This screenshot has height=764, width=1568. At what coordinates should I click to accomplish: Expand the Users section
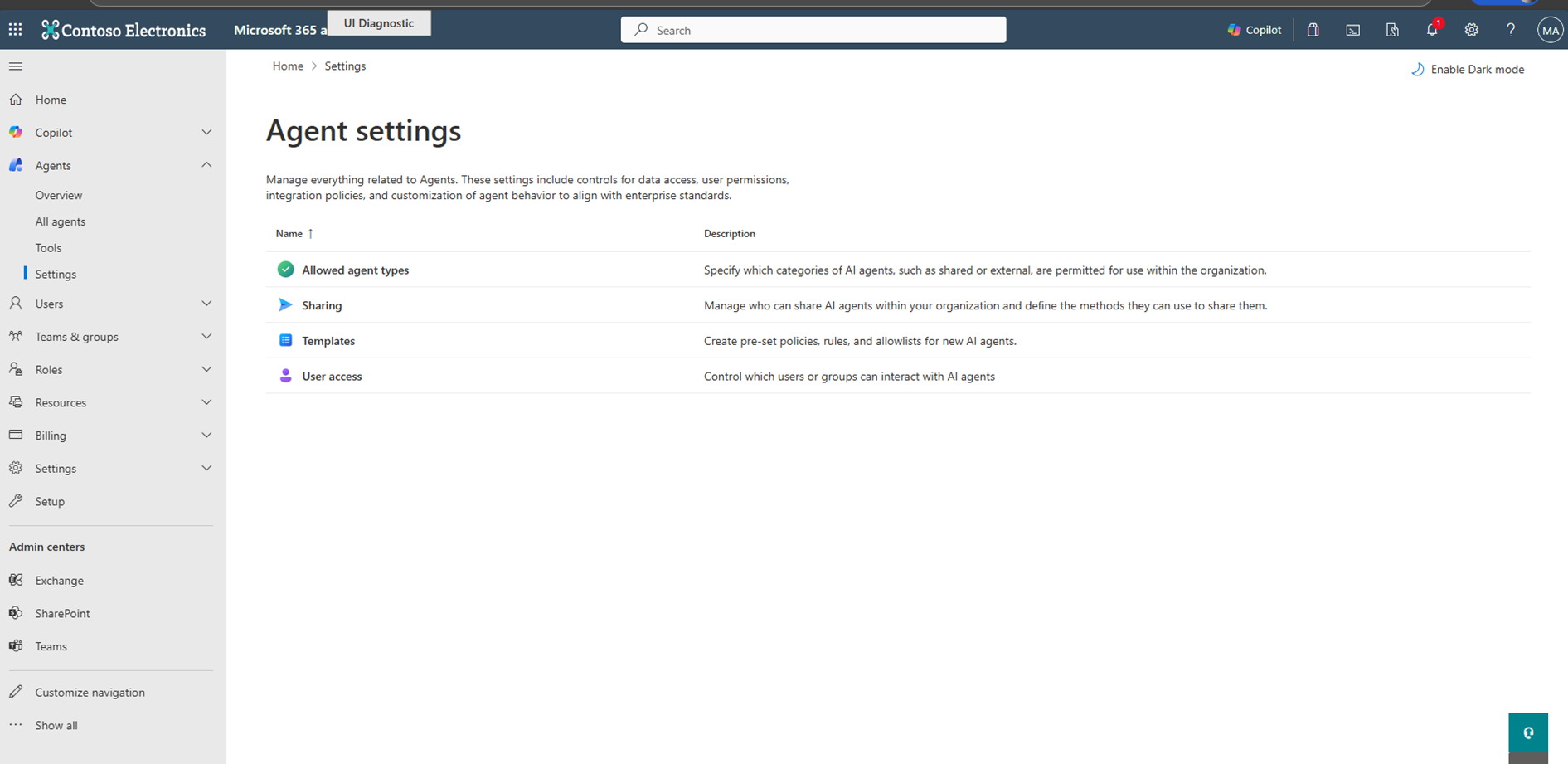pos(206,304)
